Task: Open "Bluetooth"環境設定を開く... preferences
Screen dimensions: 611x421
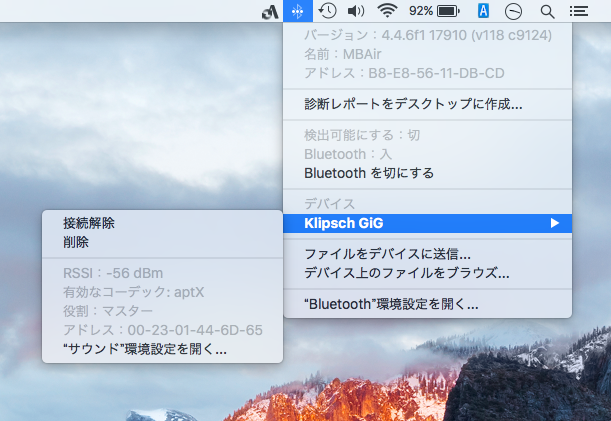Action: [x=391, y=303]
